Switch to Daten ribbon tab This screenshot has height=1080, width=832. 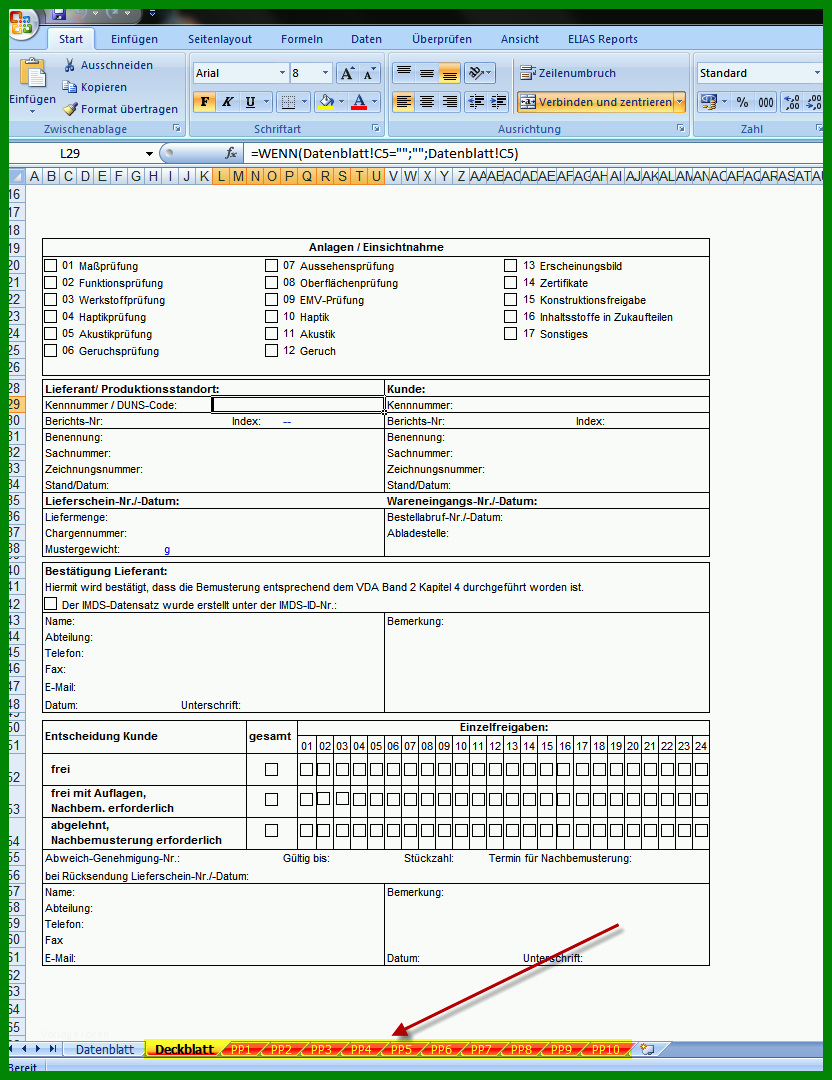(366, 39)
